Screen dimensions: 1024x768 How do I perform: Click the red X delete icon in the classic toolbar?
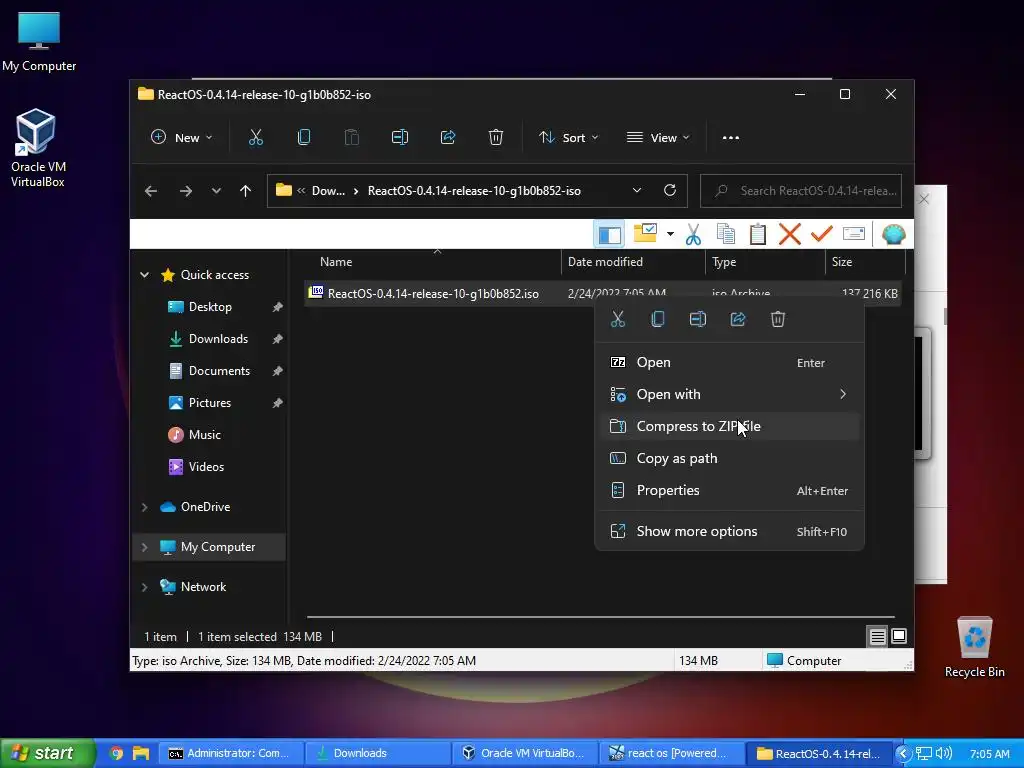(790, 234)
